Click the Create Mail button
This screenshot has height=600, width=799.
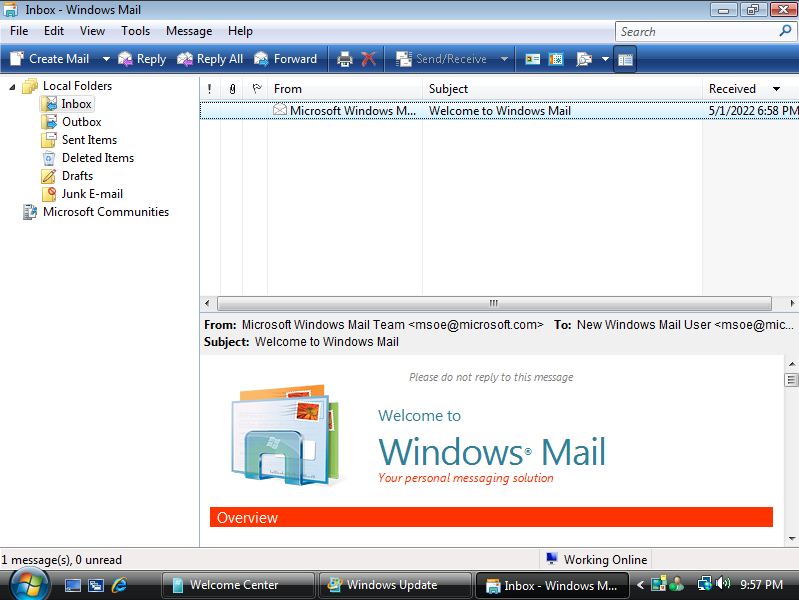[49, 59]
